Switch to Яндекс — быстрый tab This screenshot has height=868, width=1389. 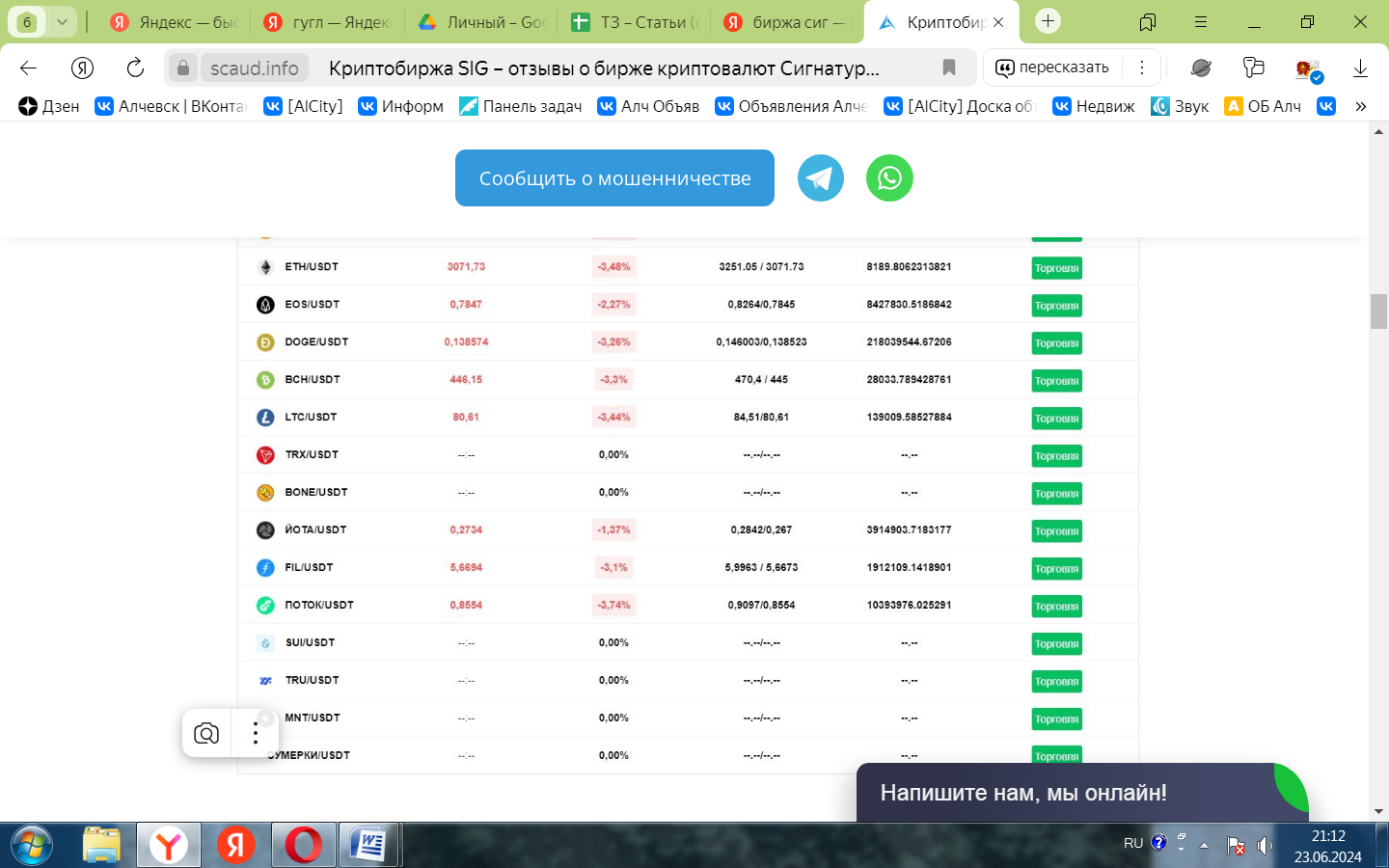[176, 22]
